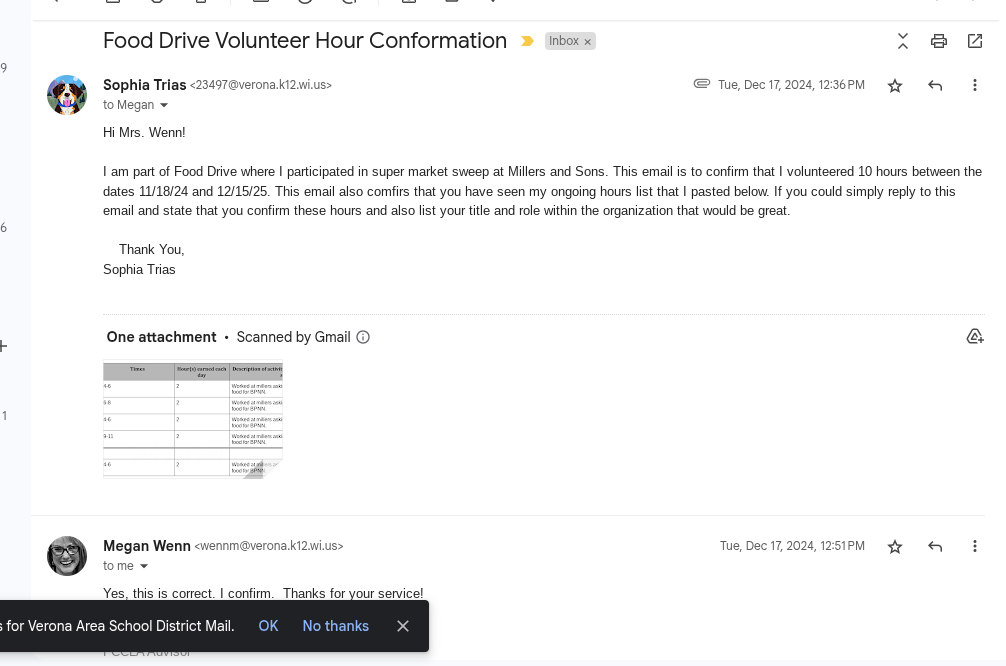1006x666 pixels.
Task: Open more options for Megan Wenn's email
Action: pos(975,547)
